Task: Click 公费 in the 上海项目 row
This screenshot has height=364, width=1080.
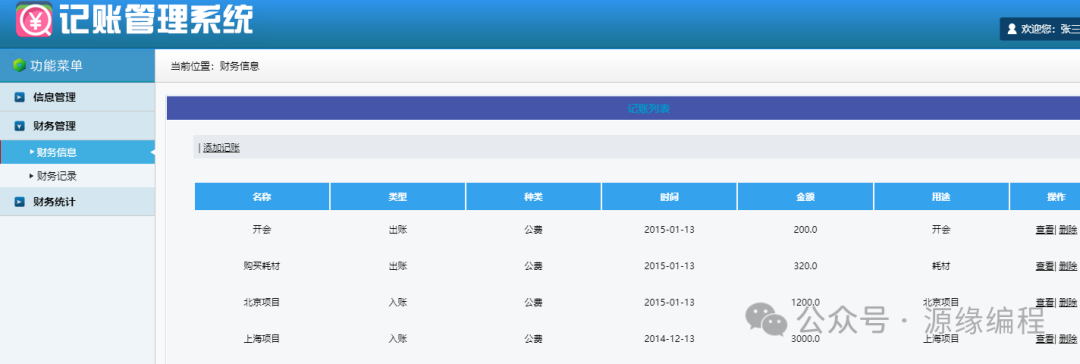Action: coord(533,338)
